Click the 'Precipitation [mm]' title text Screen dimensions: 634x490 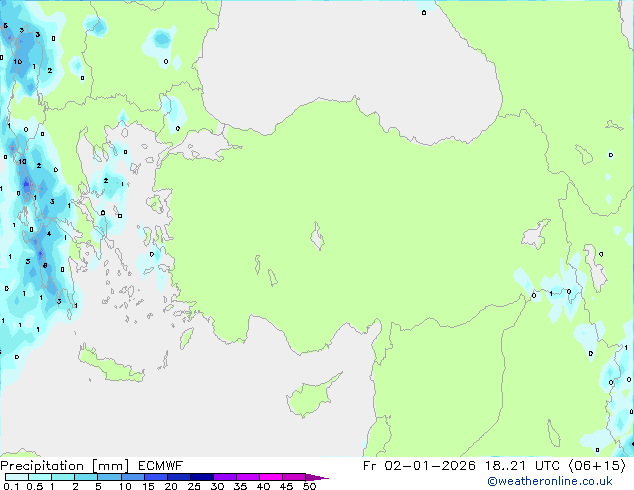65,466
